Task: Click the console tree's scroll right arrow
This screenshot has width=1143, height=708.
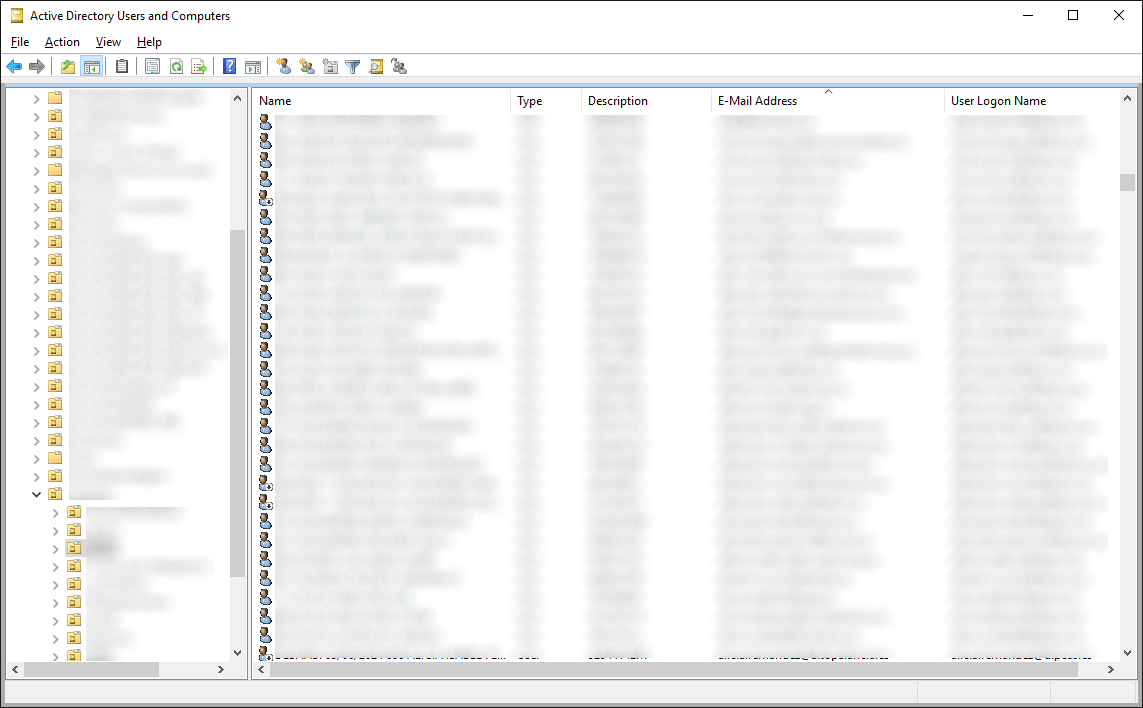Action: tap(221, 669)
